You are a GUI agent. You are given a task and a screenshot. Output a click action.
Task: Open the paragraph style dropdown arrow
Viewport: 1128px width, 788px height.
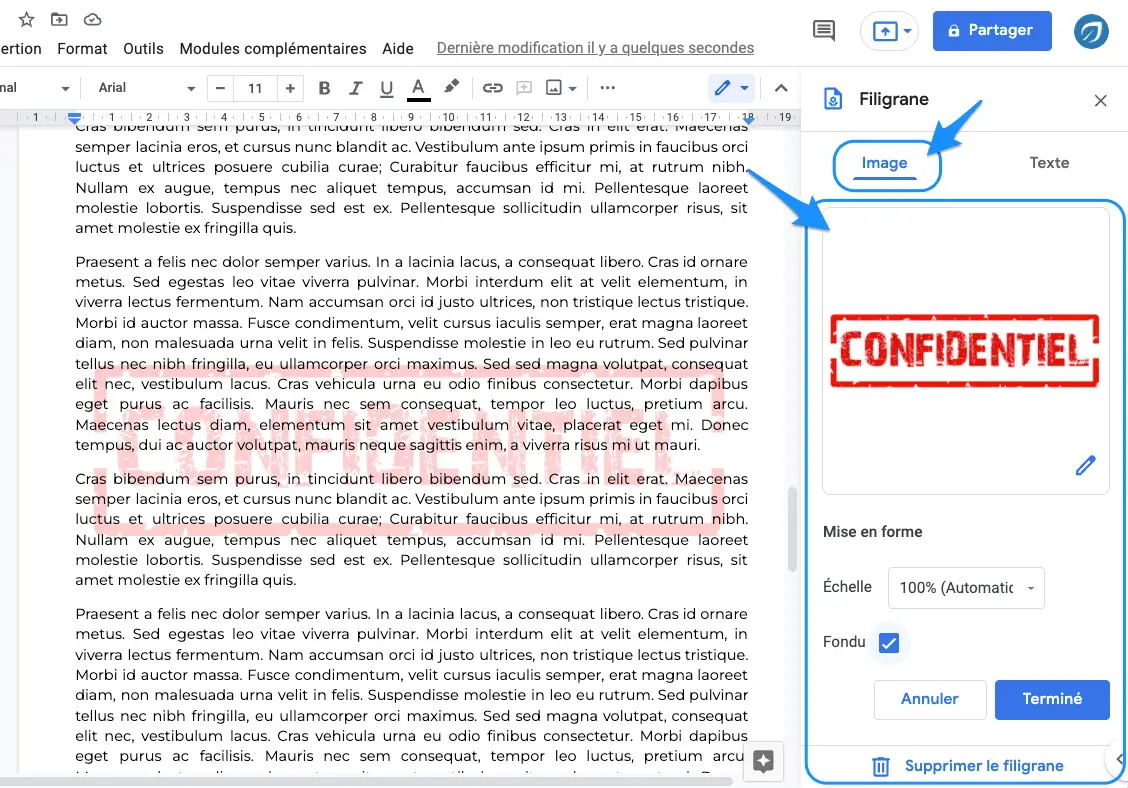65,89
